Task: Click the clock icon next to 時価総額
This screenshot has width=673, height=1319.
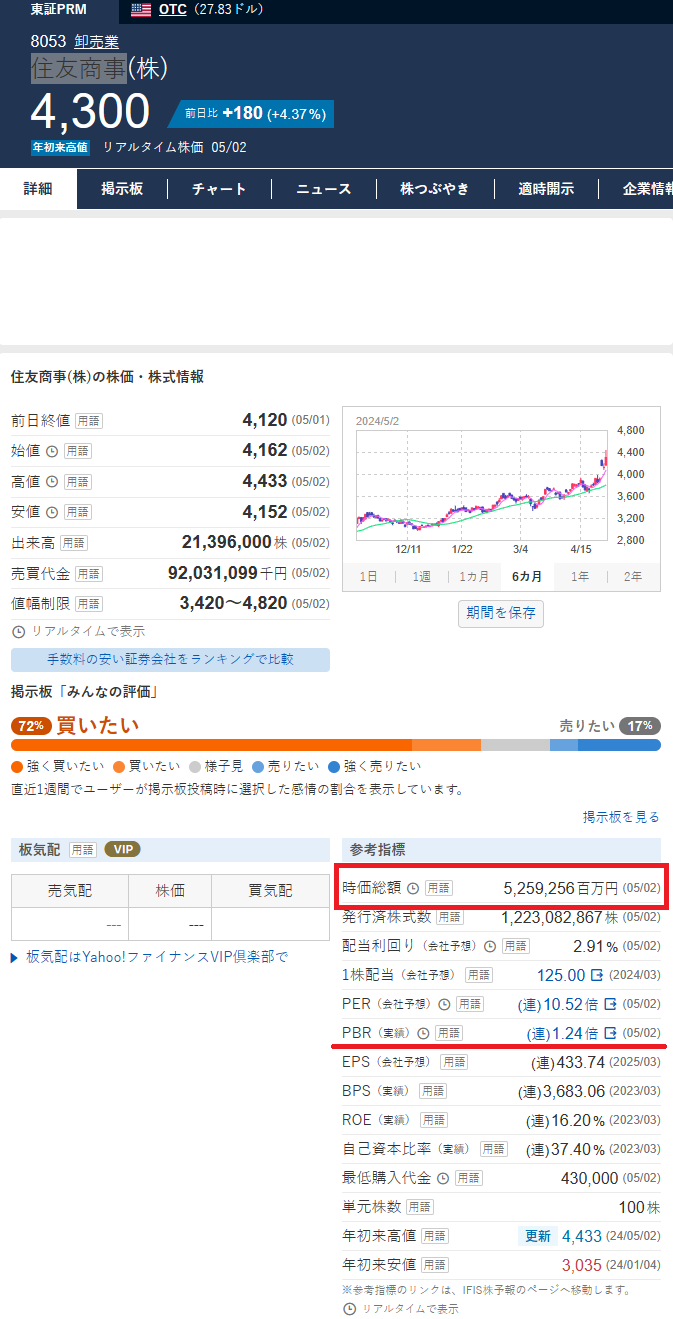Action: pyautogui.click(x=414, y=886)
